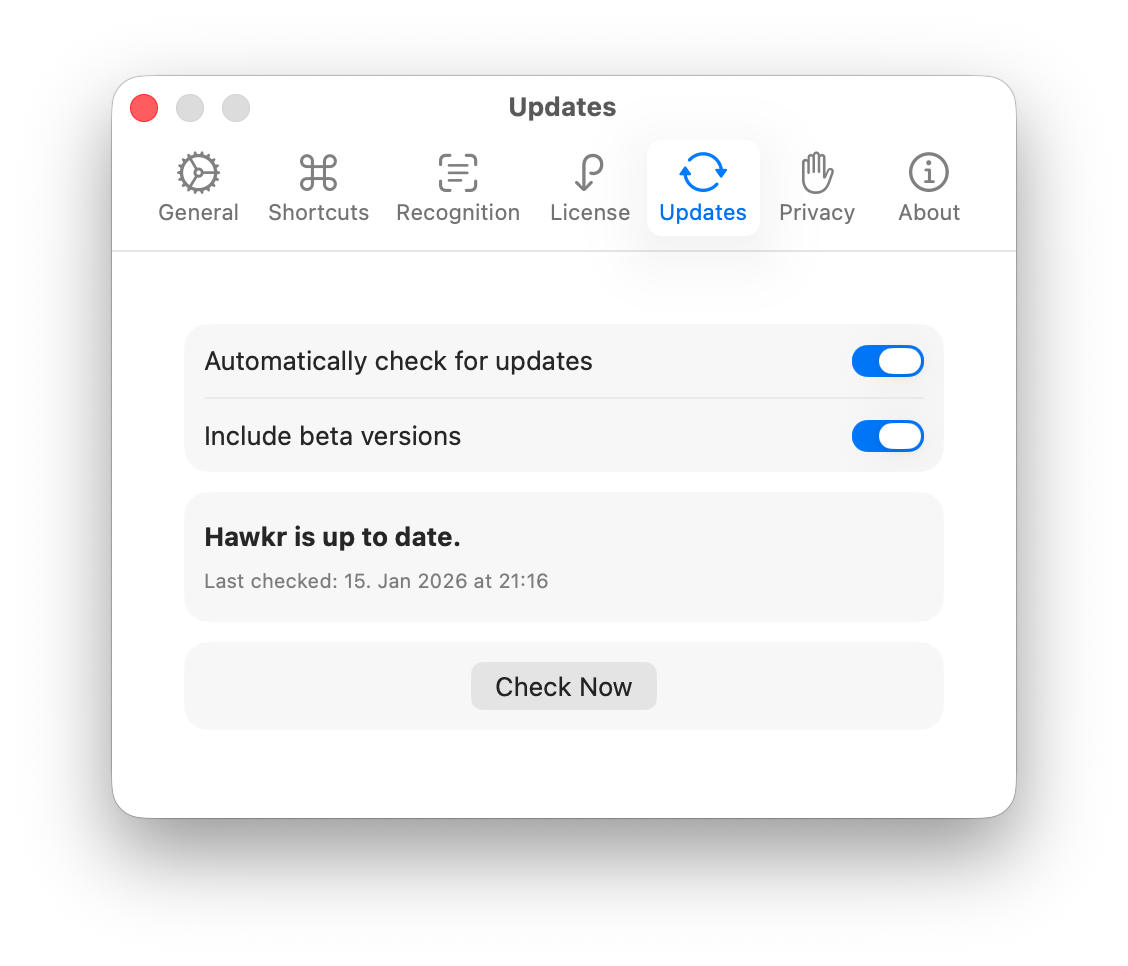The height and width of the screenshot is (966, 1128).
Task: Turn off Include beta versions switch
Action: (x=888, y=436)
